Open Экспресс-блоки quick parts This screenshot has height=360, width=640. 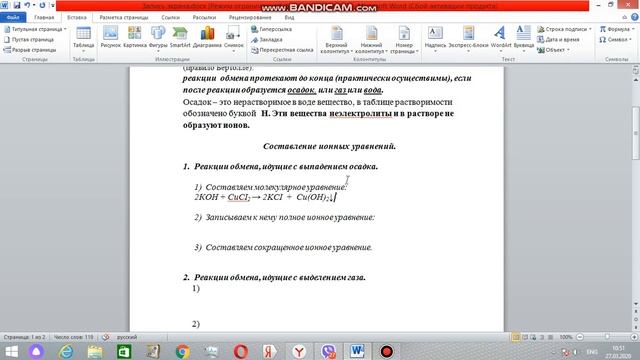point(468,39)
